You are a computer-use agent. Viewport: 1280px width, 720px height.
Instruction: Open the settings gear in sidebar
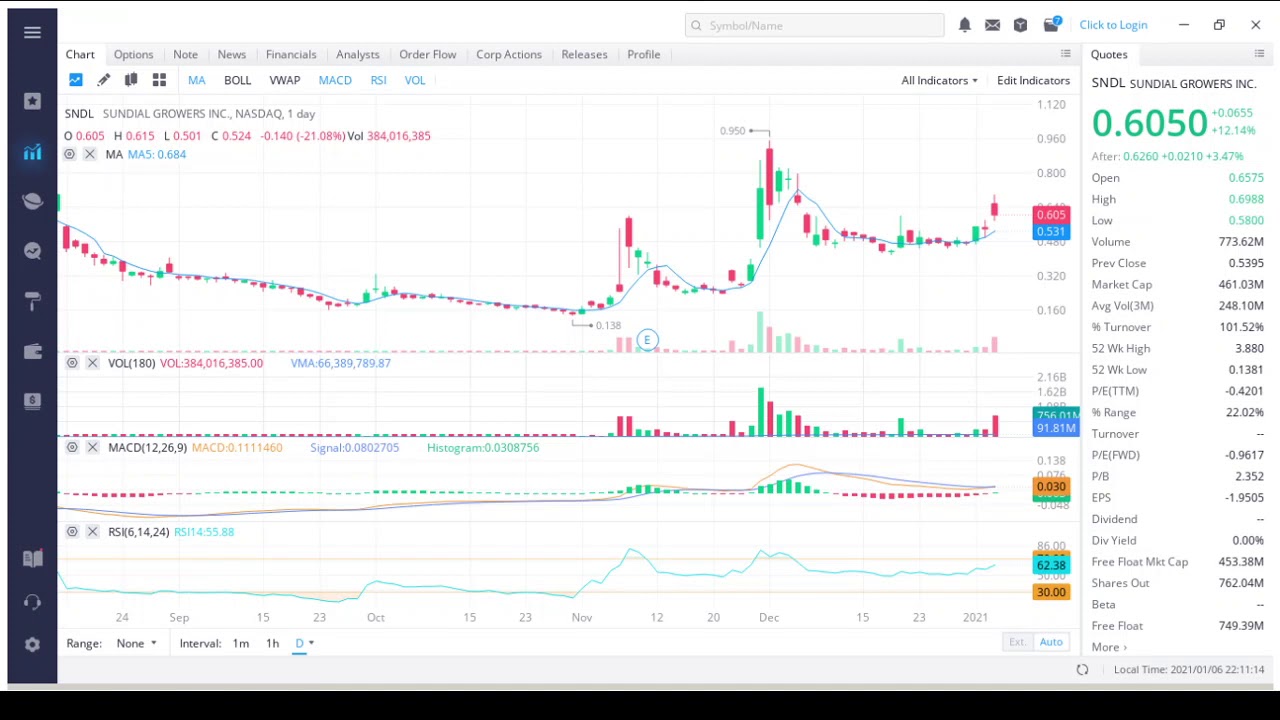point(32,645)
